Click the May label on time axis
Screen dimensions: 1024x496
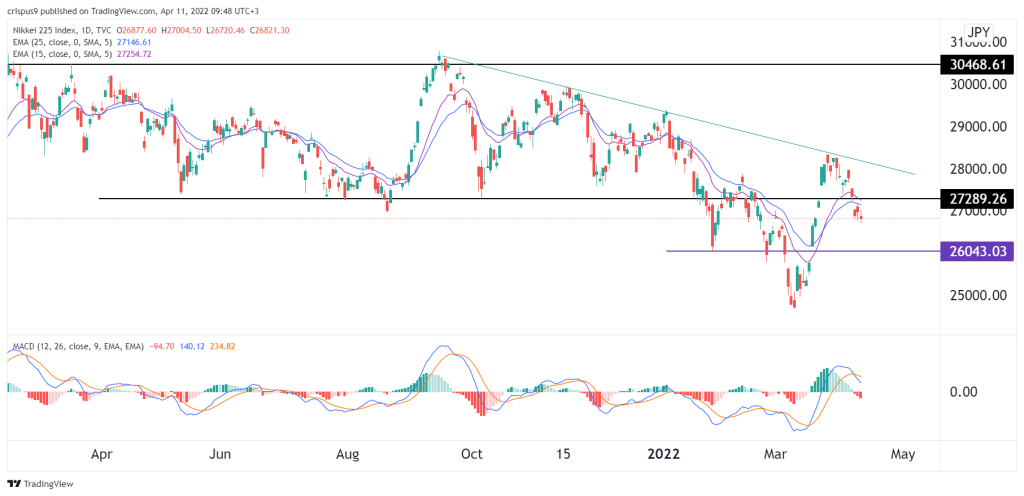904,454
